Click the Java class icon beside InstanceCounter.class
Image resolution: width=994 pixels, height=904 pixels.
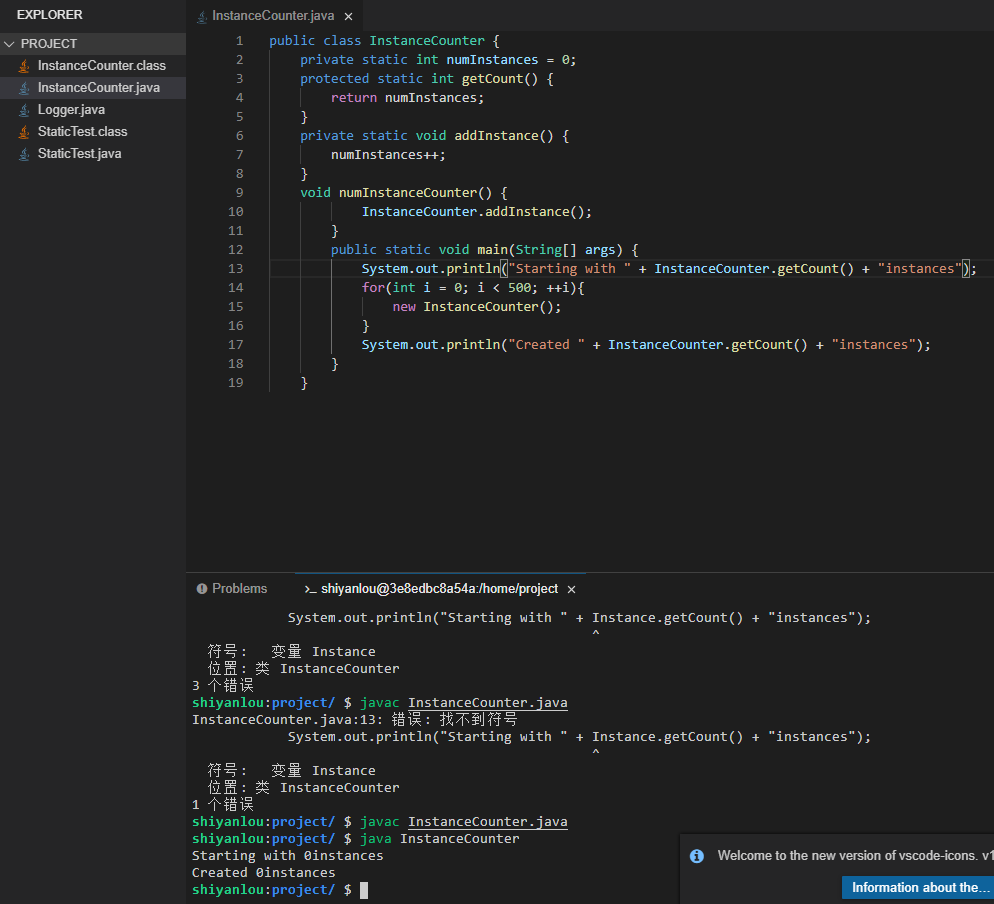point(24,66)
